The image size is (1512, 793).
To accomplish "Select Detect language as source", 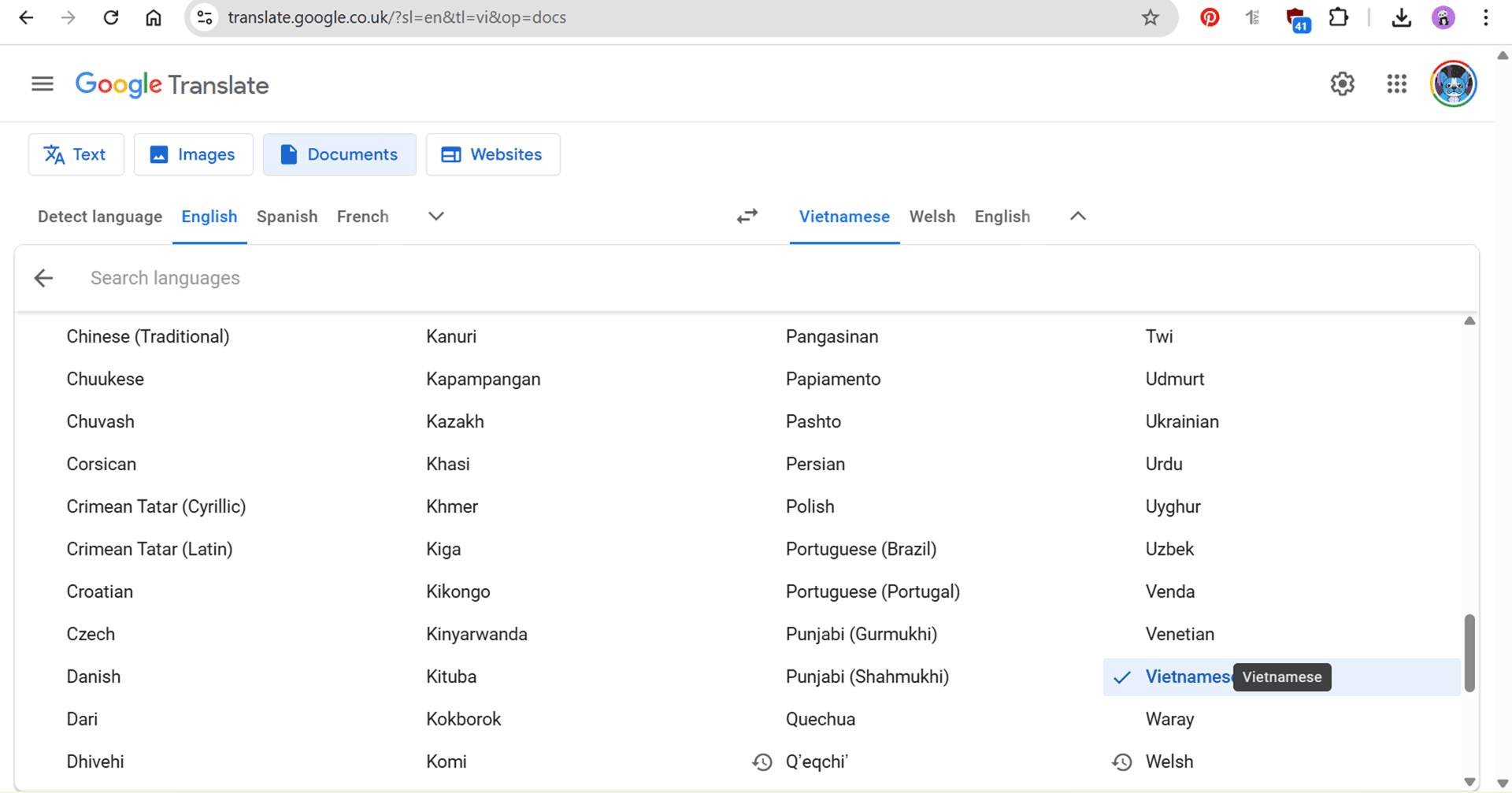I will (x=100, y=217).
